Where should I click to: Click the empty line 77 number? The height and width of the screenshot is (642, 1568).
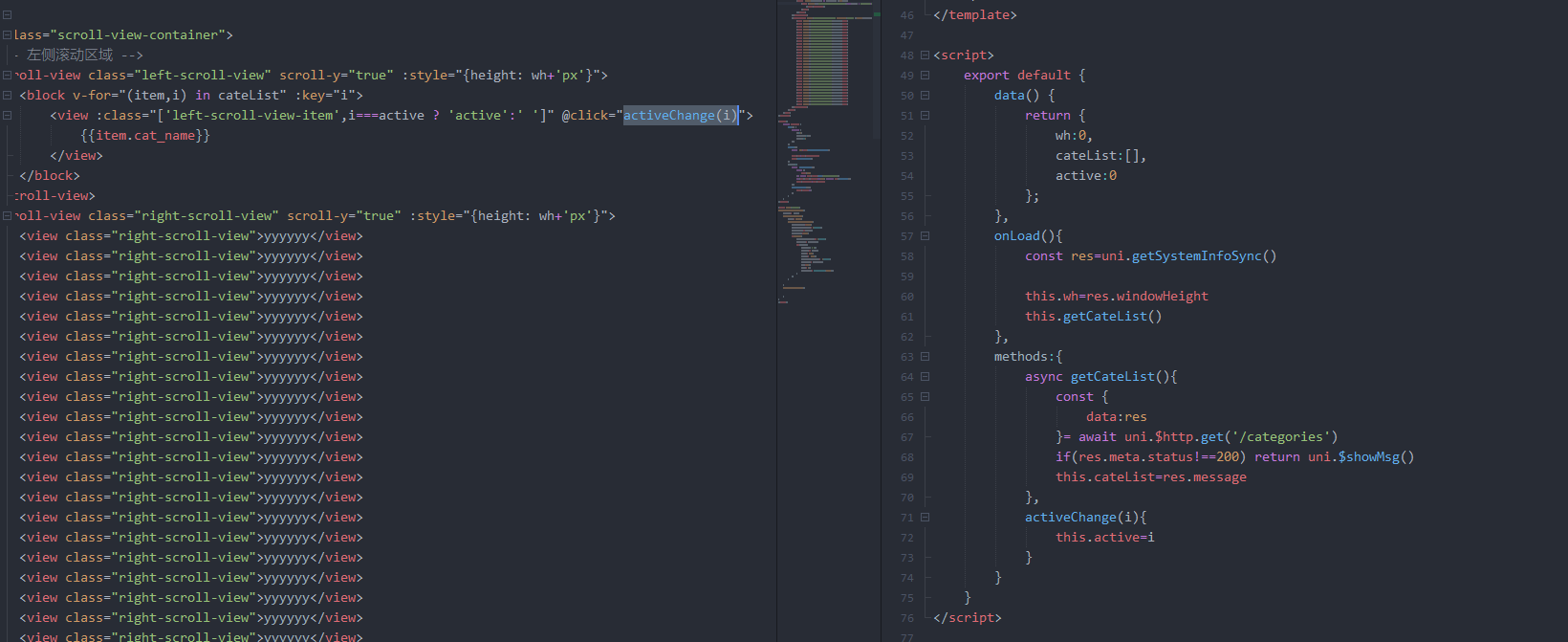pyautogui.click(x=907, y=637)
